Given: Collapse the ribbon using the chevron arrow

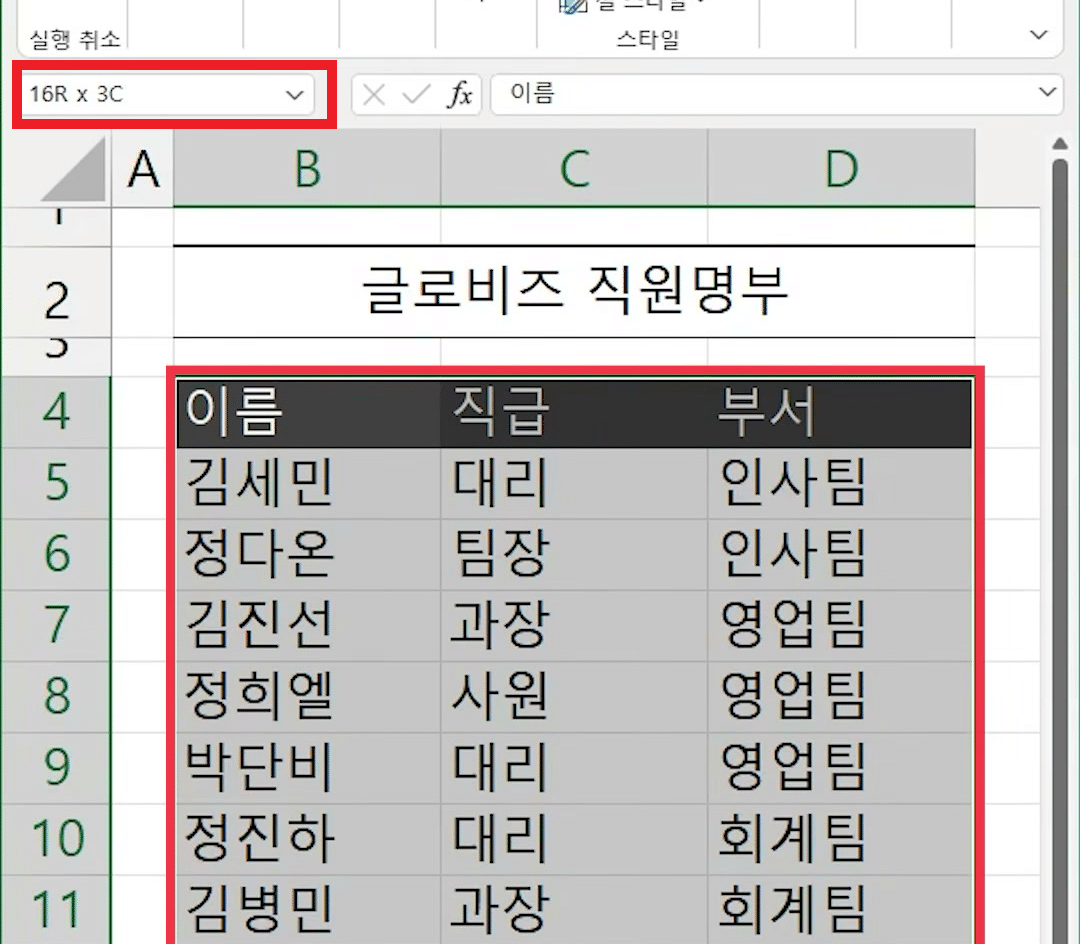Looking at the screenshot, I should pyautogui.click(x=1039, y=34).
